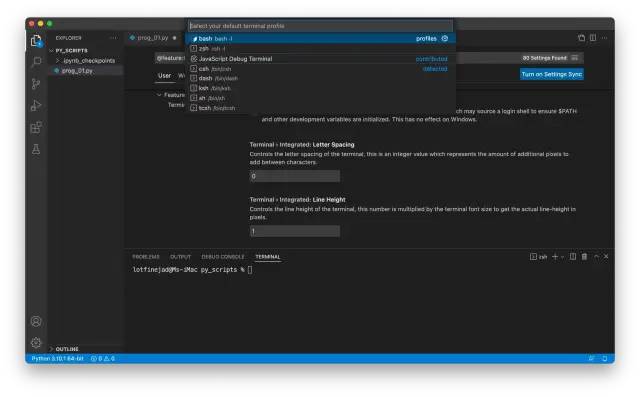Viewport: 640px width, 397px height.
Task: Open the Search view in activity bar
Action: pyautogui.click(x=36, y=62)
